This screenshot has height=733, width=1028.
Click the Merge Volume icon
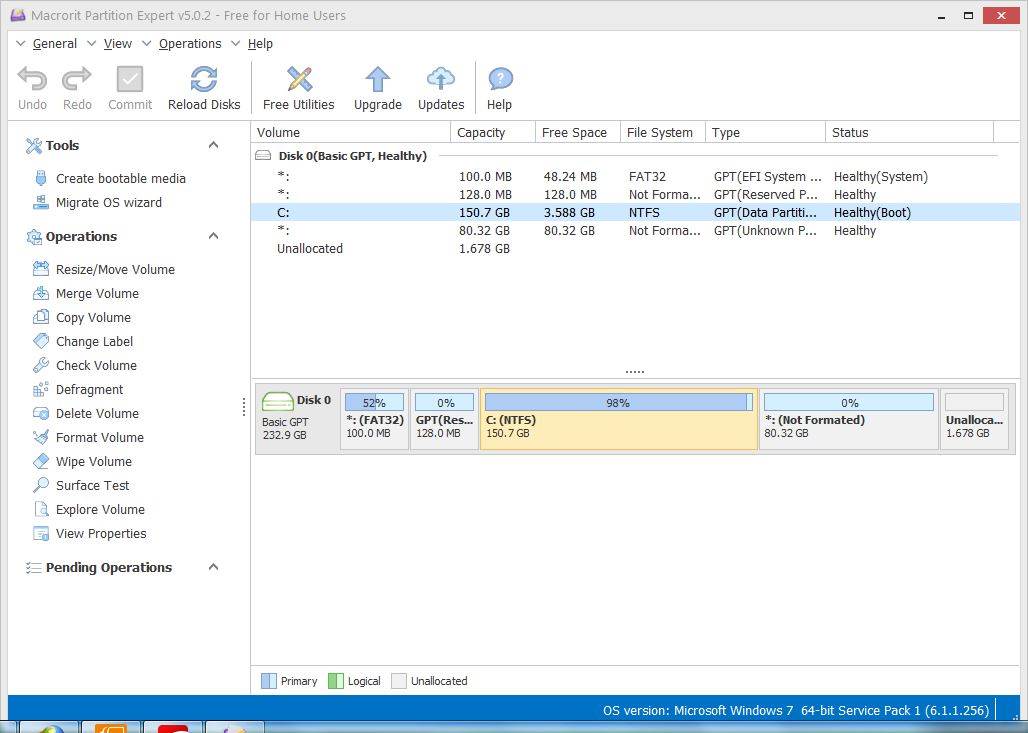coord(41,294)
